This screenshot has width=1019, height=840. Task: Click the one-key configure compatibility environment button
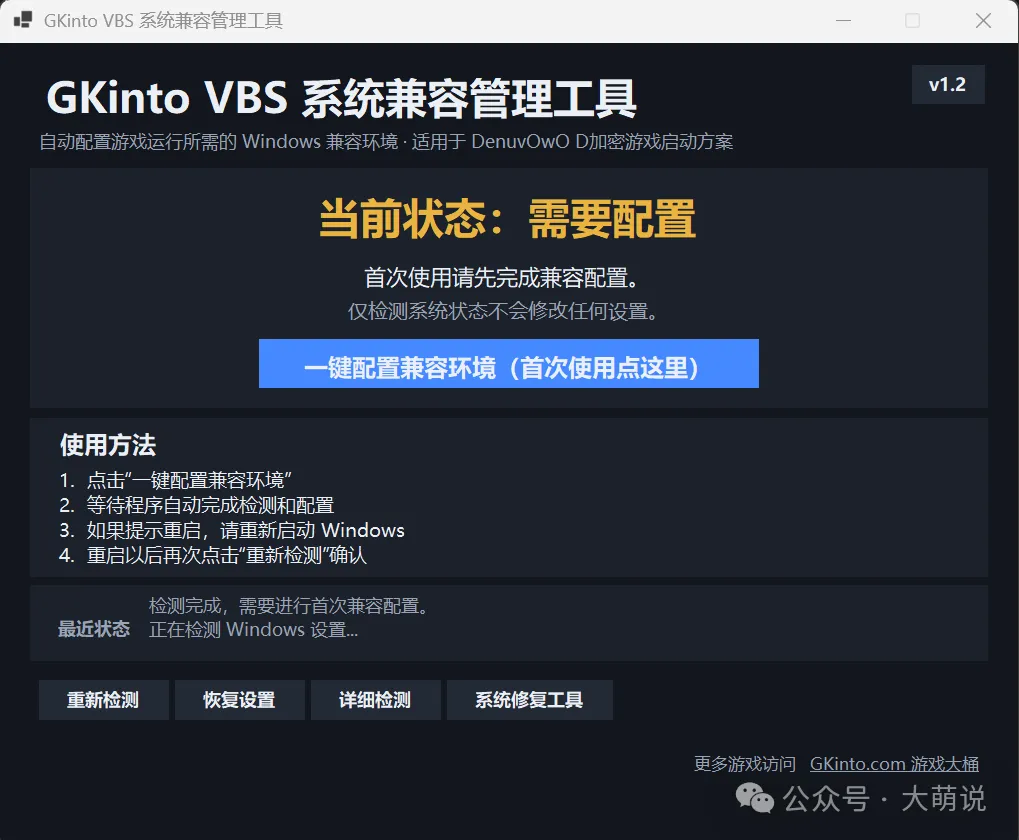[508, 363]
